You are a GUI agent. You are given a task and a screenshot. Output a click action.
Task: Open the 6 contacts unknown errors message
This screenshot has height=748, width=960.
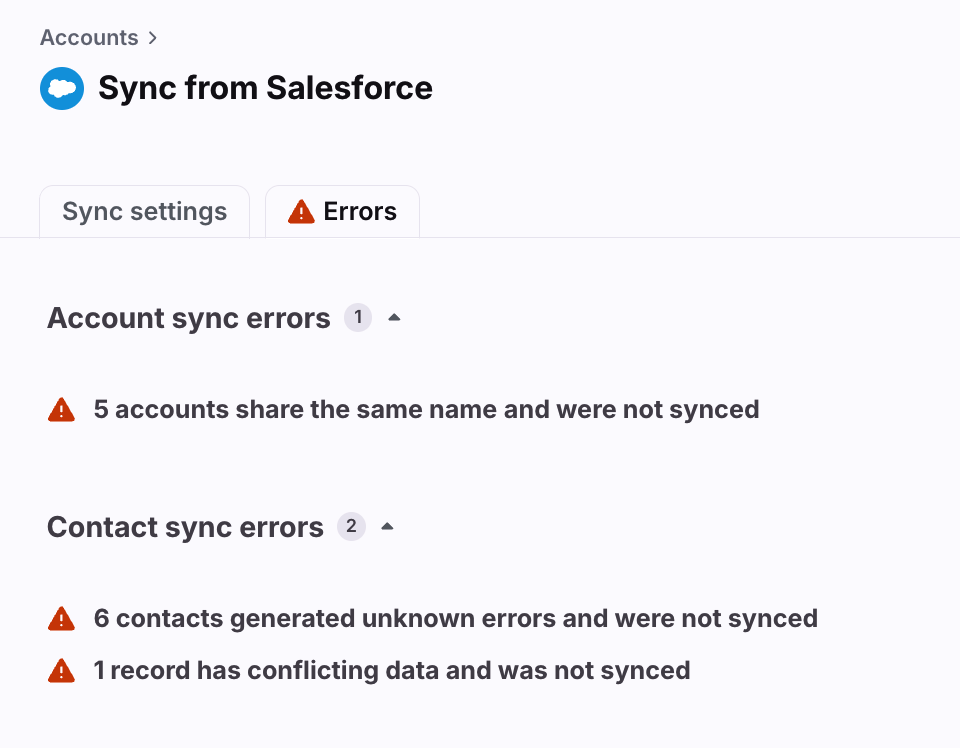tap(456, 619)
